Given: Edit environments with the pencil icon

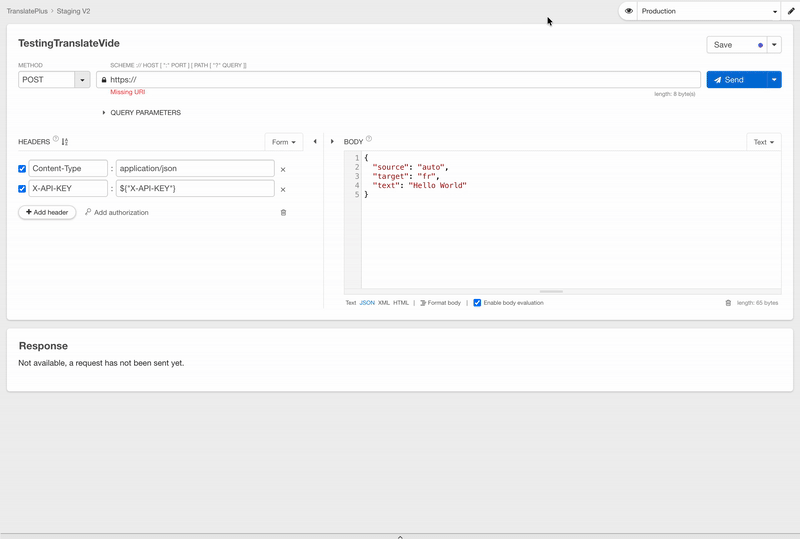Looking at the screenshot, I should (x=791, y=11).
